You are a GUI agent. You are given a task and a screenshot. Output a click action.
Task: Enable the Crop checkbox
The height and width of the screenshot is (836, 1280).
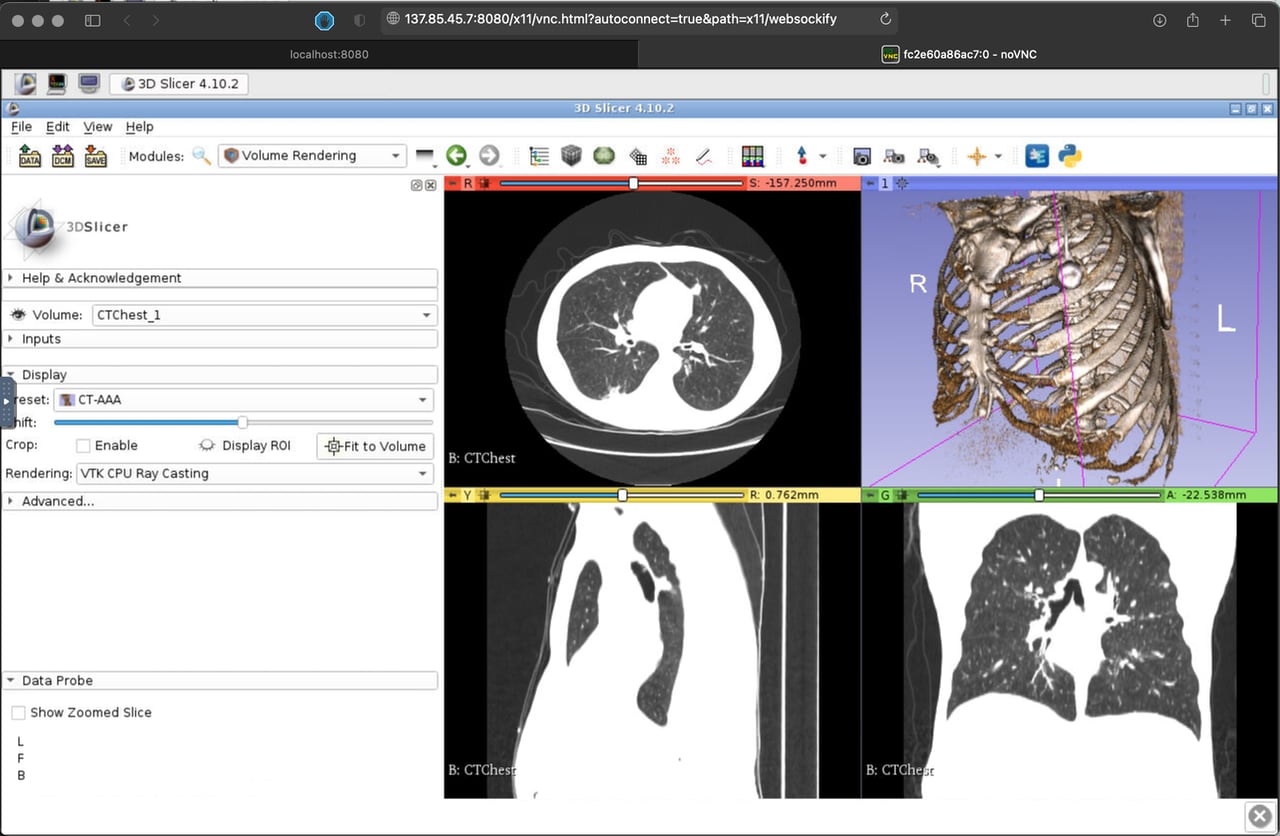point(84,446)
